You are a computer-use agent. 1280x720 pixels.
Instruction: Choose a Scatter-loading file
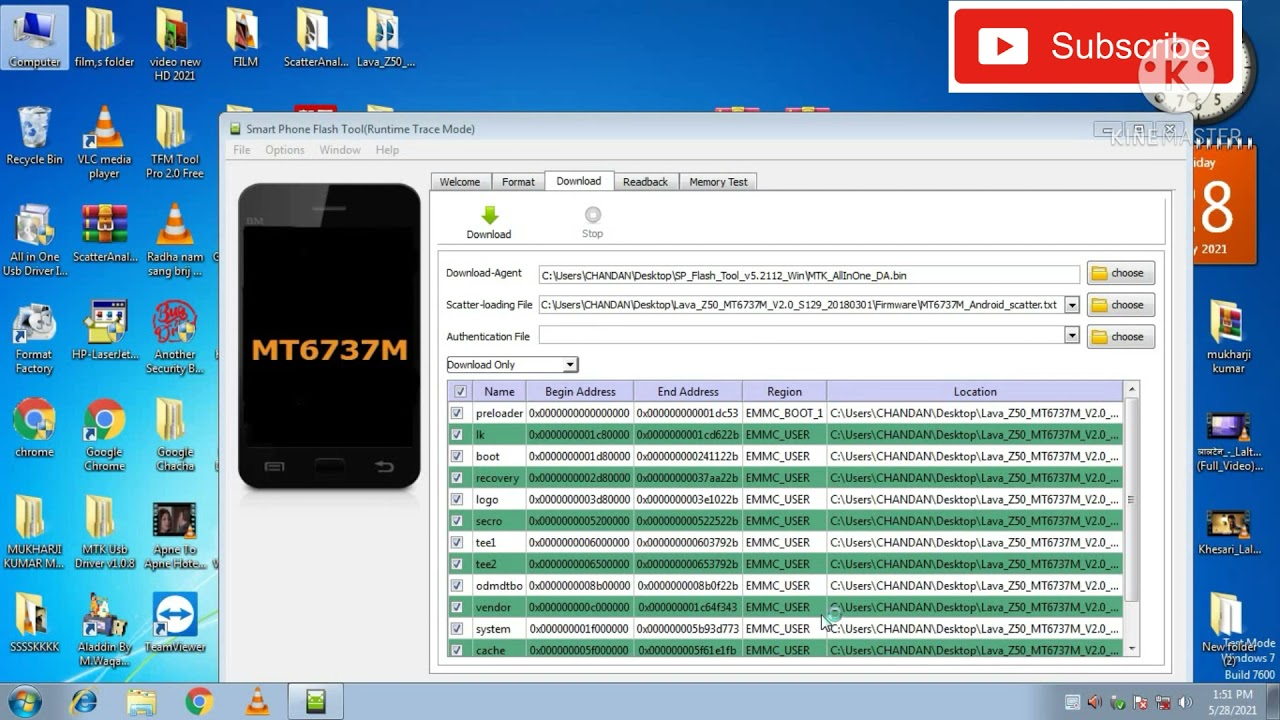[x=1121, y=305]
